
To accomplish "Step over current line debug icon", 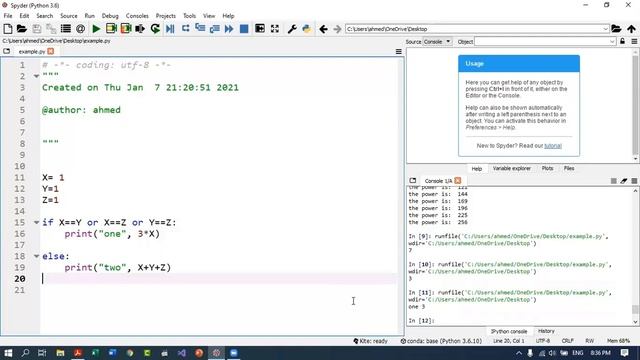I will pos(185,29).
